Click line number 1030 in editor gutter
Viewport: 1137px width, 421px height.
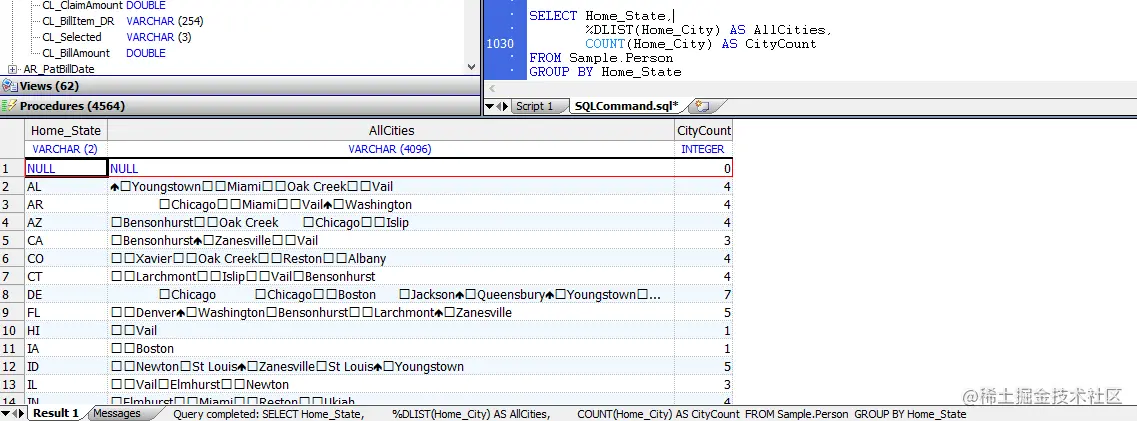pos(500,43)
